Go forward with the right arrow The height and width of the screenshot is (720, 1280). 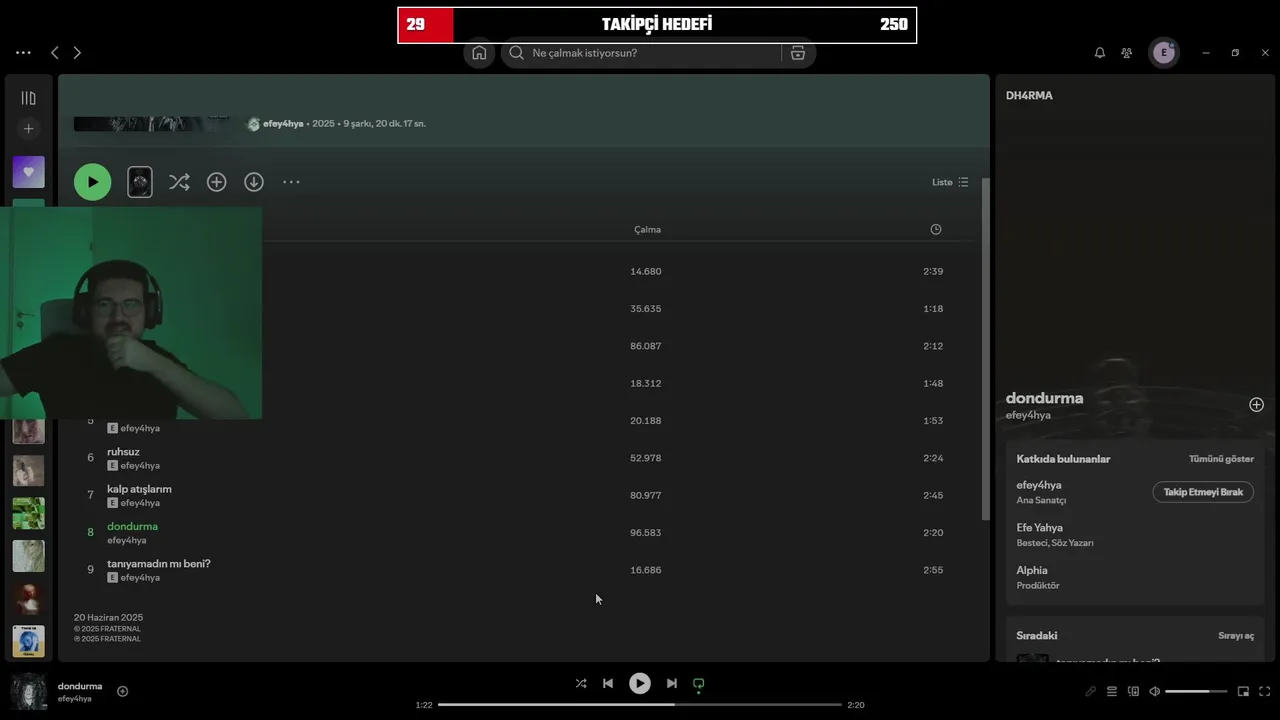pyautogui.click(x=77, y=53)
